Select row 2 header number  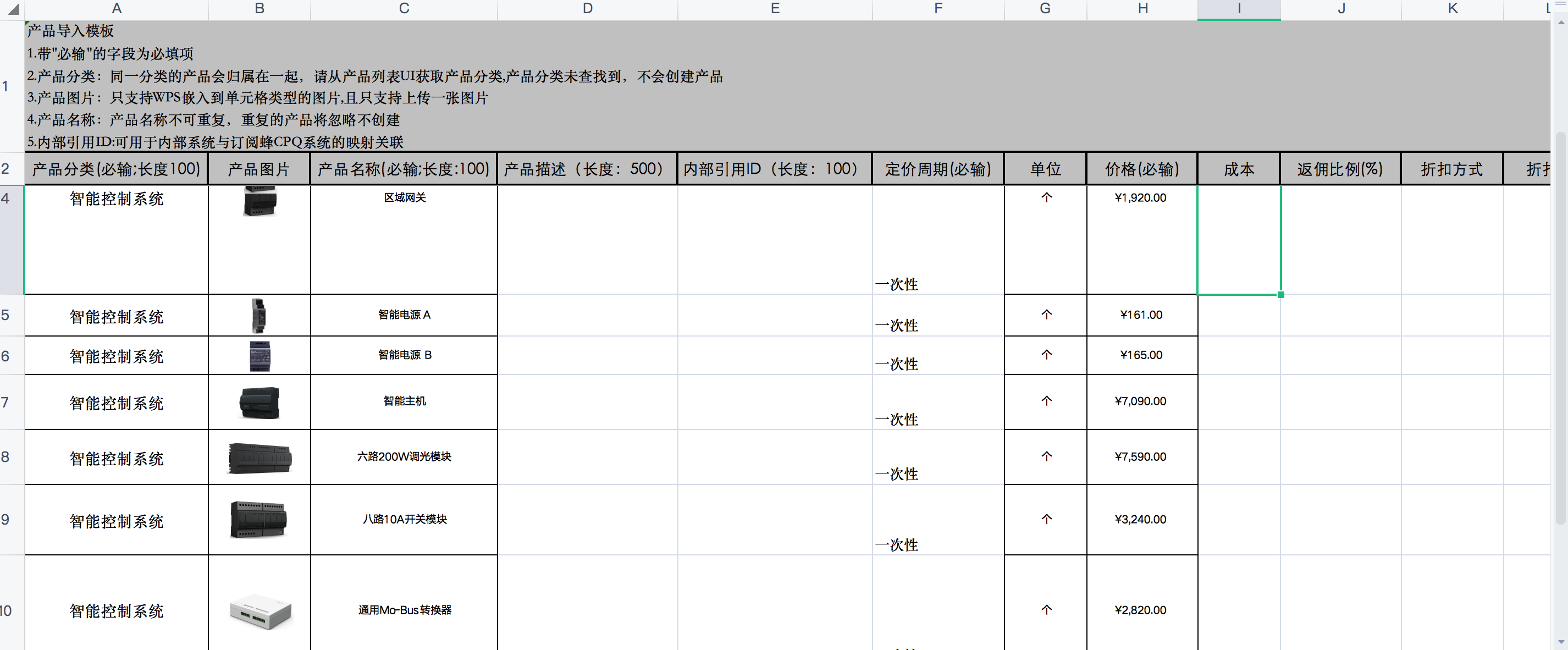coord(6,169)
